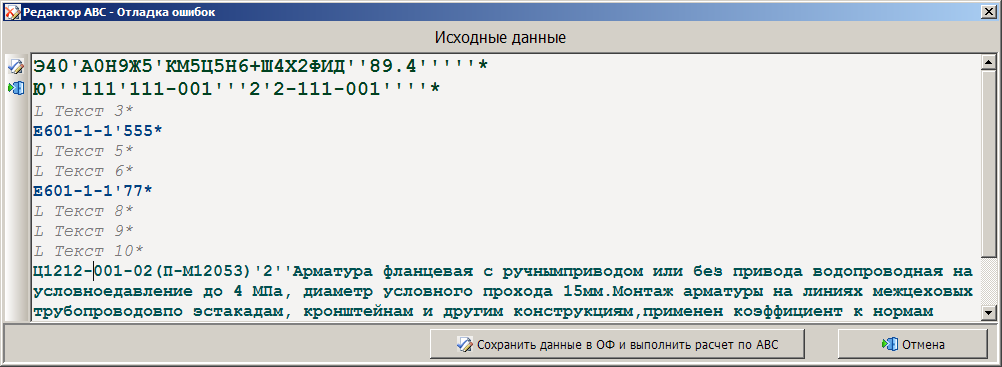Select the L Текст 6* line
Image resolution: width=1002 pixels, height=367 pixels.
[83, 171]
